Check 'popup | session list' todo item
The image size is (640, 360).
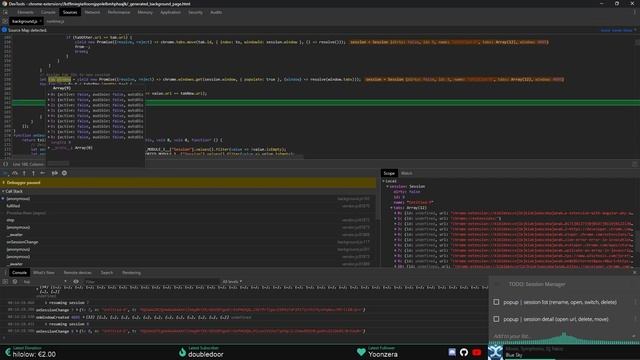(x=496, y=302)
